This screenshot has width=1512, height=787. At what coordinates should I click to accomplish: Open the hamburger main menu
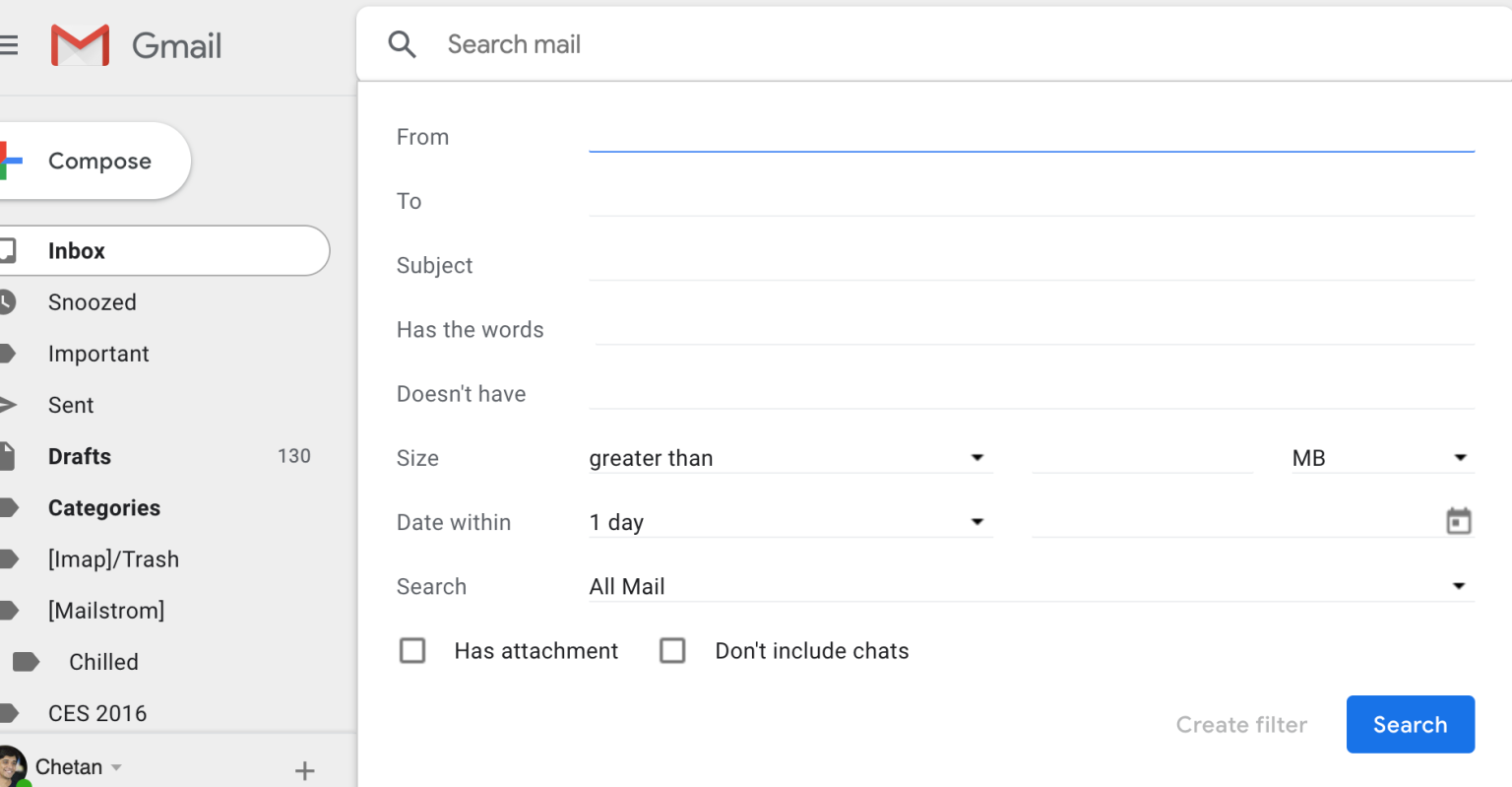9,45
